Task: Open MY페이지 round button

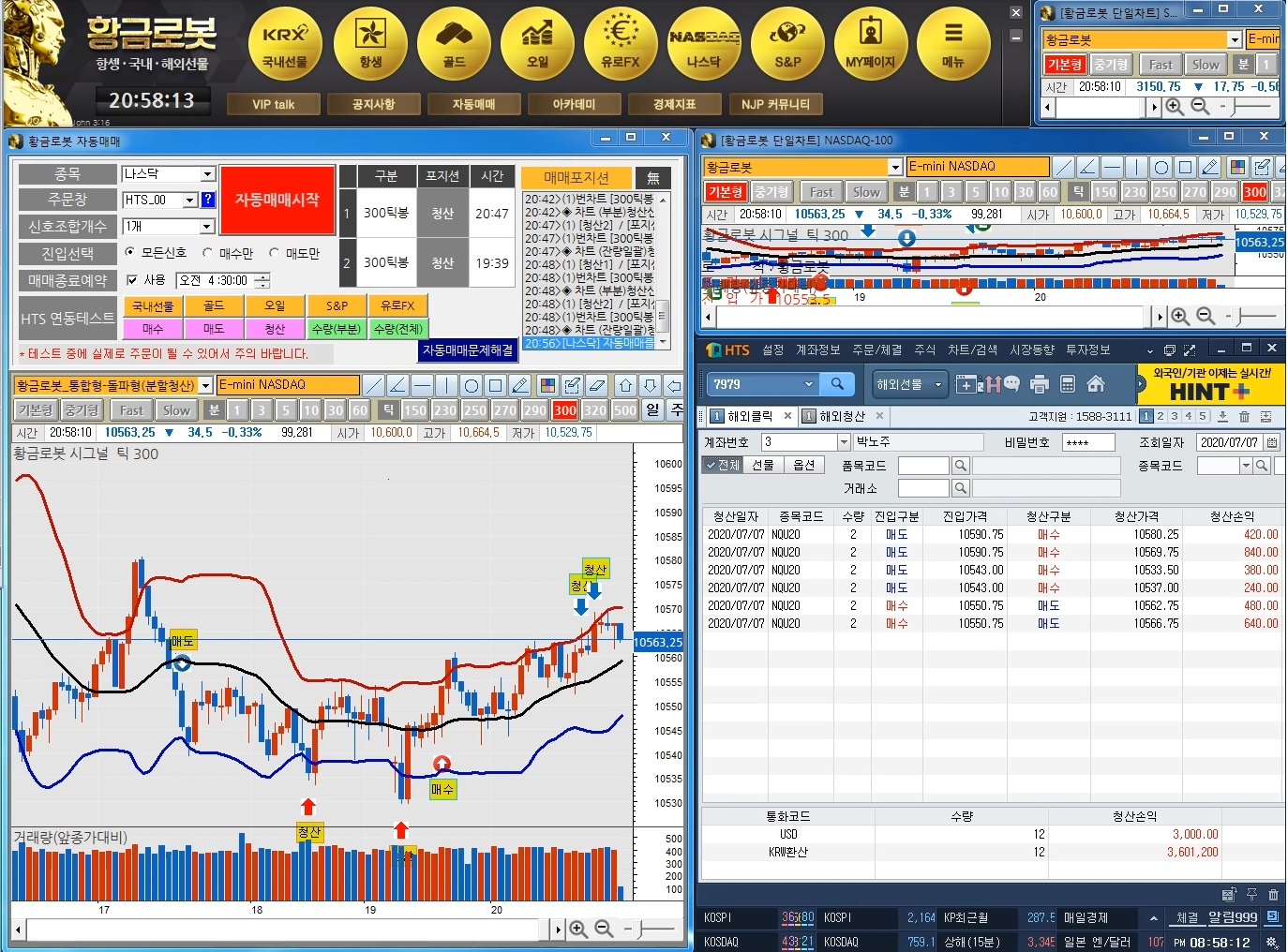Action: pos(871,44)
